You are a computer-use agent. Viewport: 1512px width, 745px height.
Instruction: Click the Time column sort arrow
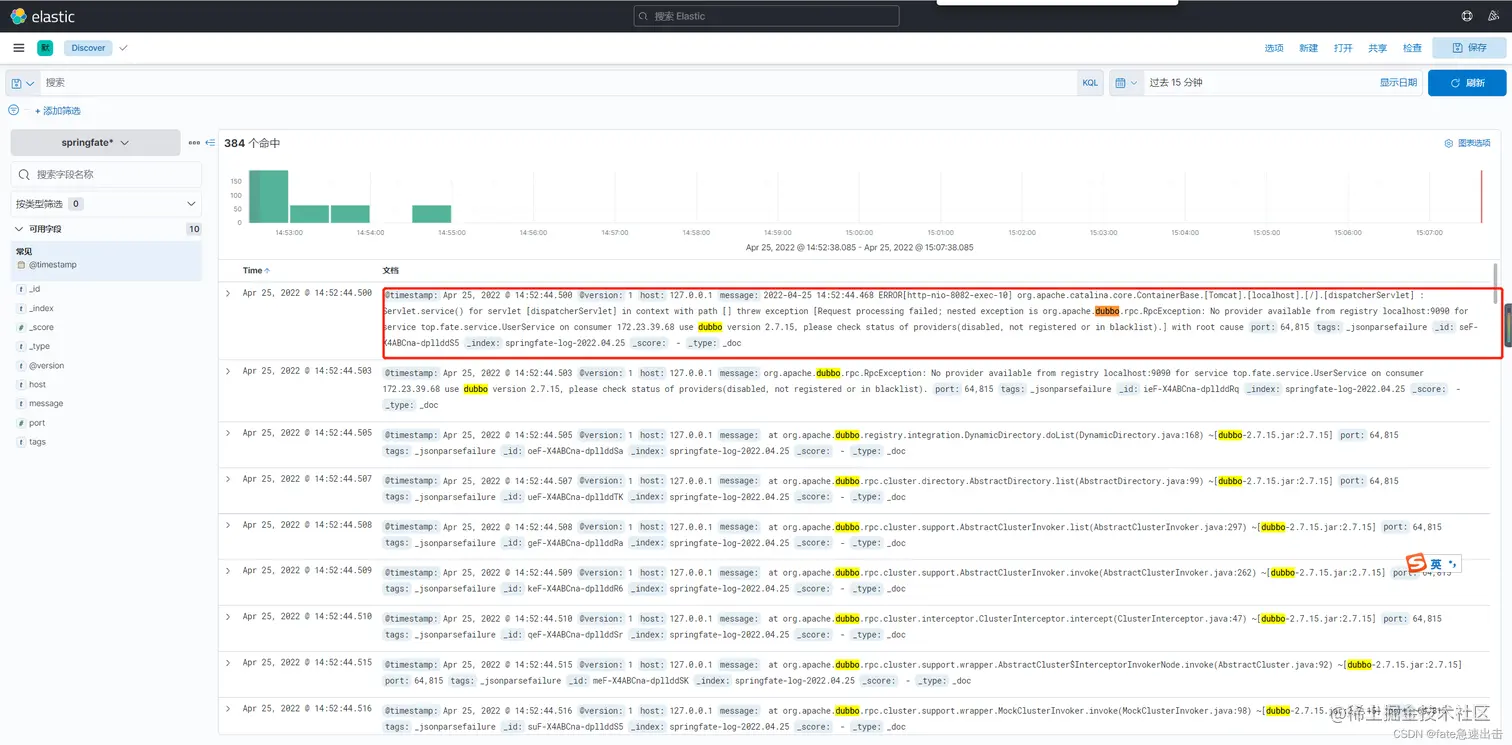[267, 271]
